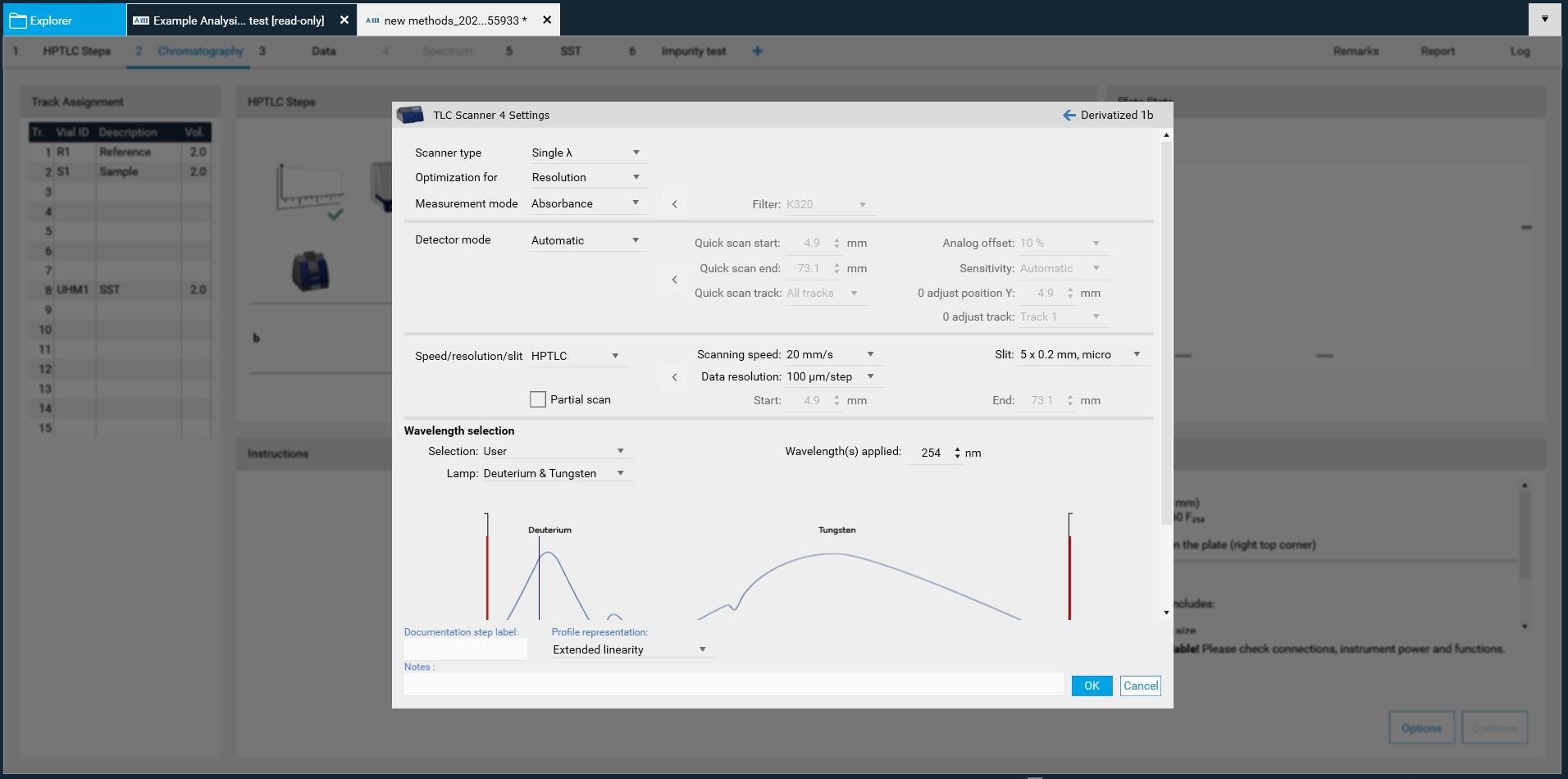Screen dimensions: 1568x779
Task: Enable the Partial scan checkbox
Action: pyautogui.click(x=538, y=399)
